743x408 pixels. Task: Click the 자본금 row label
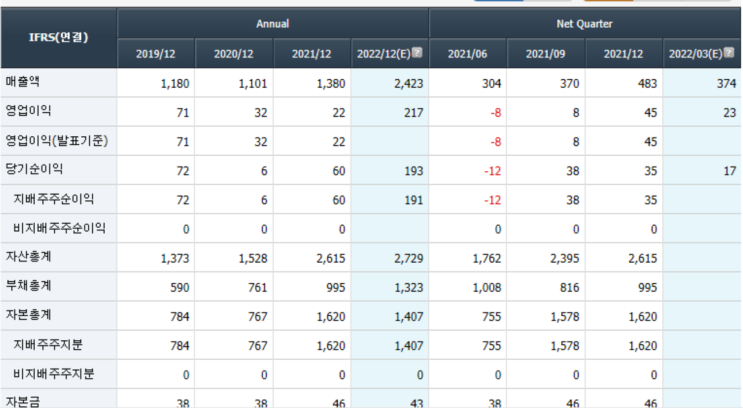click(x=23, y=402)
